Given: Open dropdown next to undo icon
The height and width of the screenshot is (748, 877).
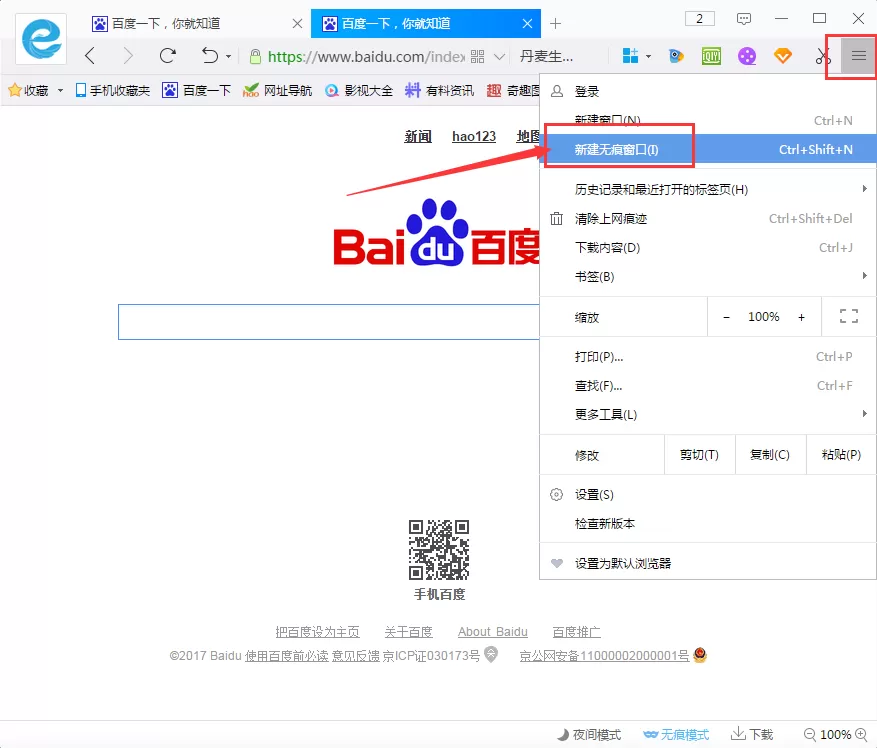Looking at the screenshot, I should coord(228,57).
